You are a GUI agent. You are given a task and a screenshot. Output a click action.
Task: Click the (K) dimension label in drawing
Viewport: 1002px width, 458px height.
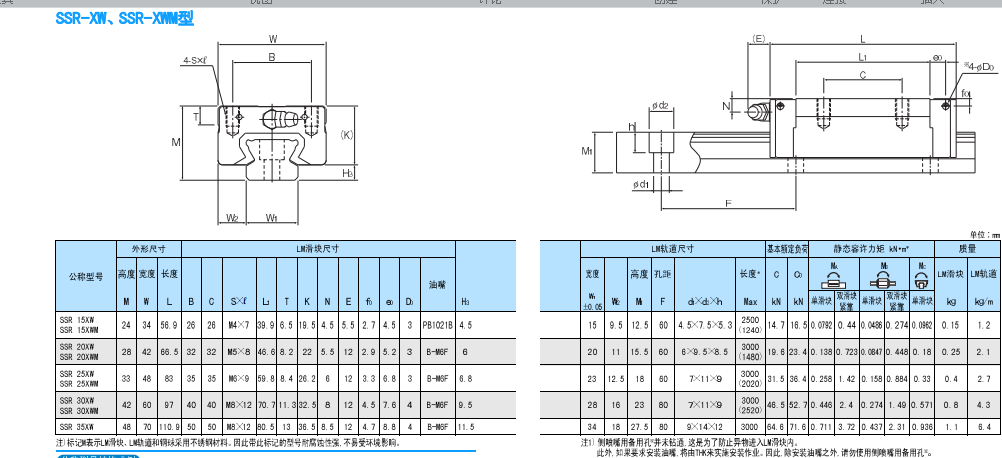click(346, 134)
